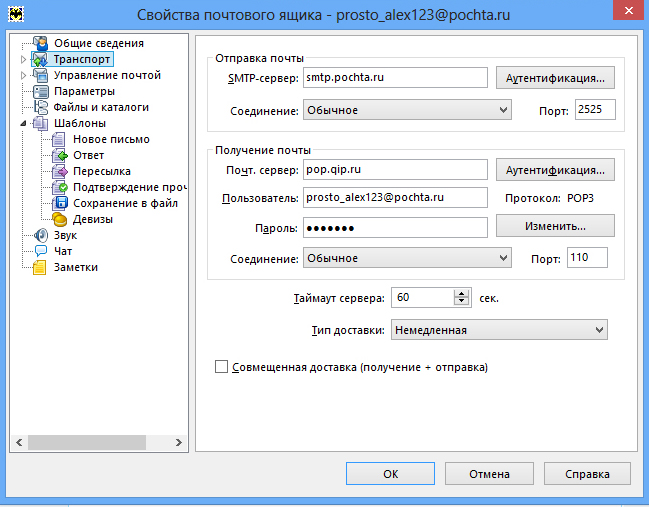Click the Общие сведения tree icon

[x=41, y=43]
